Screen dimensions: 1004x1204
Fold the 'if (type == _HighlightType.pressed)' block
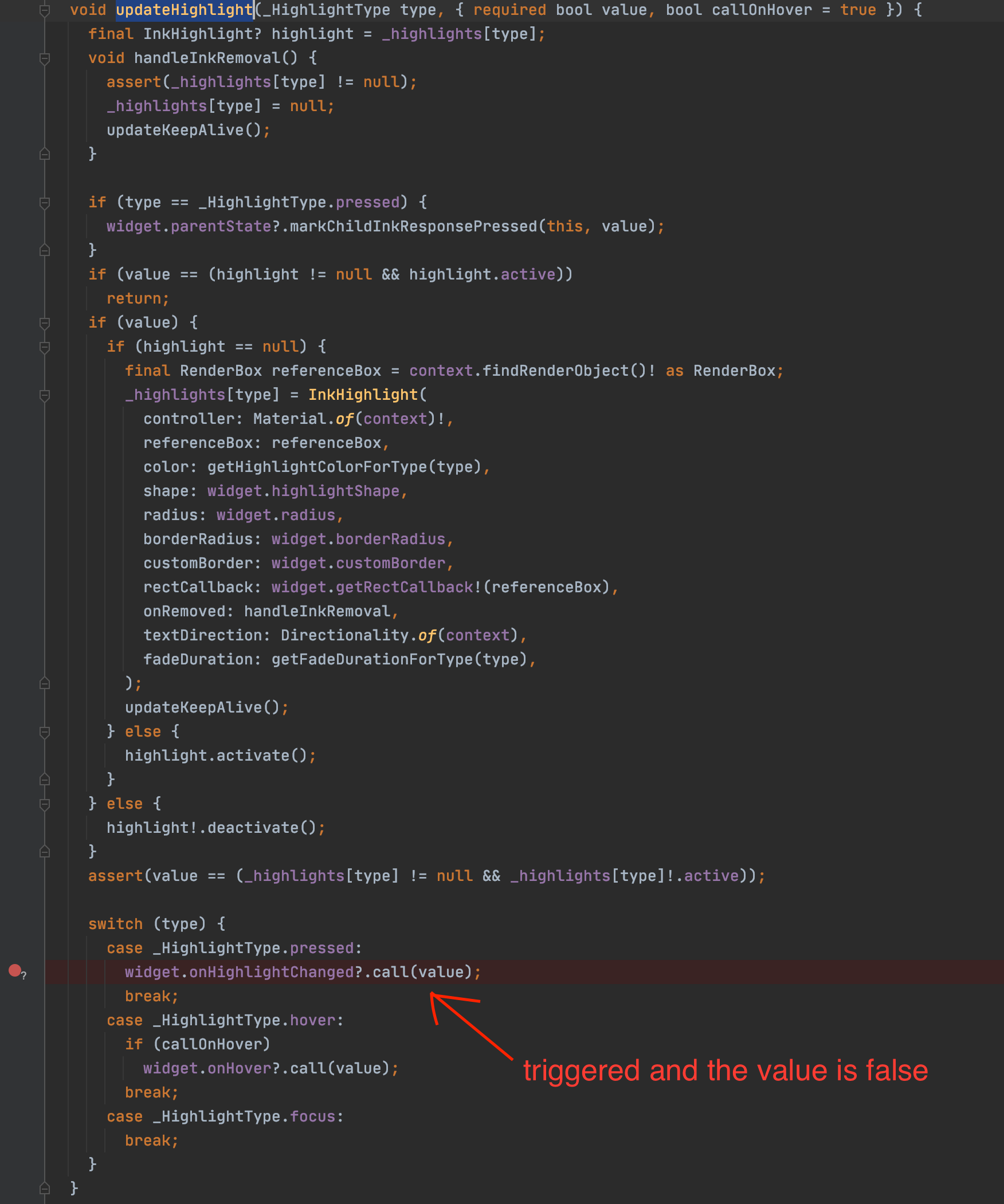coord(45,202)
